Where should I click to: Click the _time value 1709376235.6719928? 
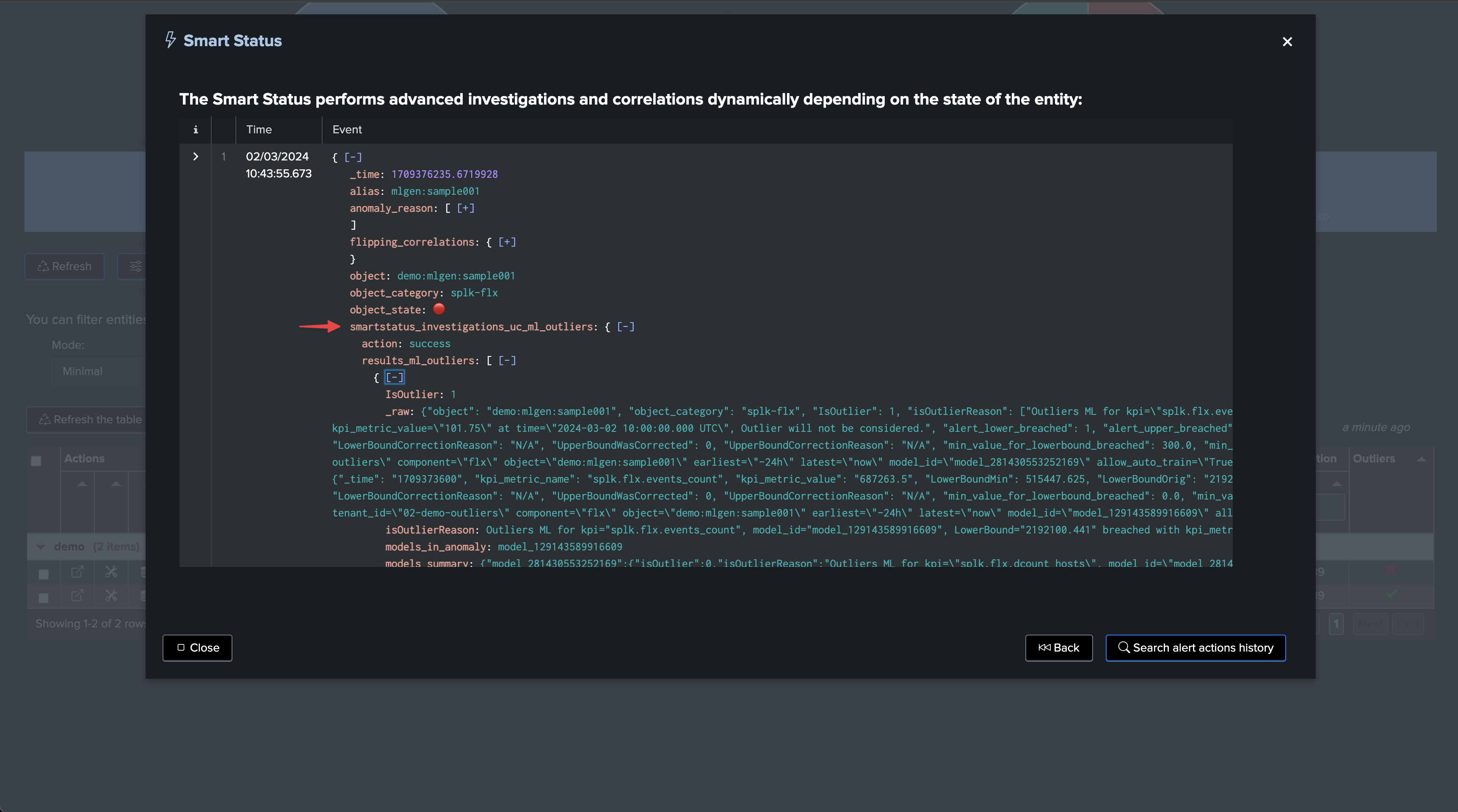445,174
